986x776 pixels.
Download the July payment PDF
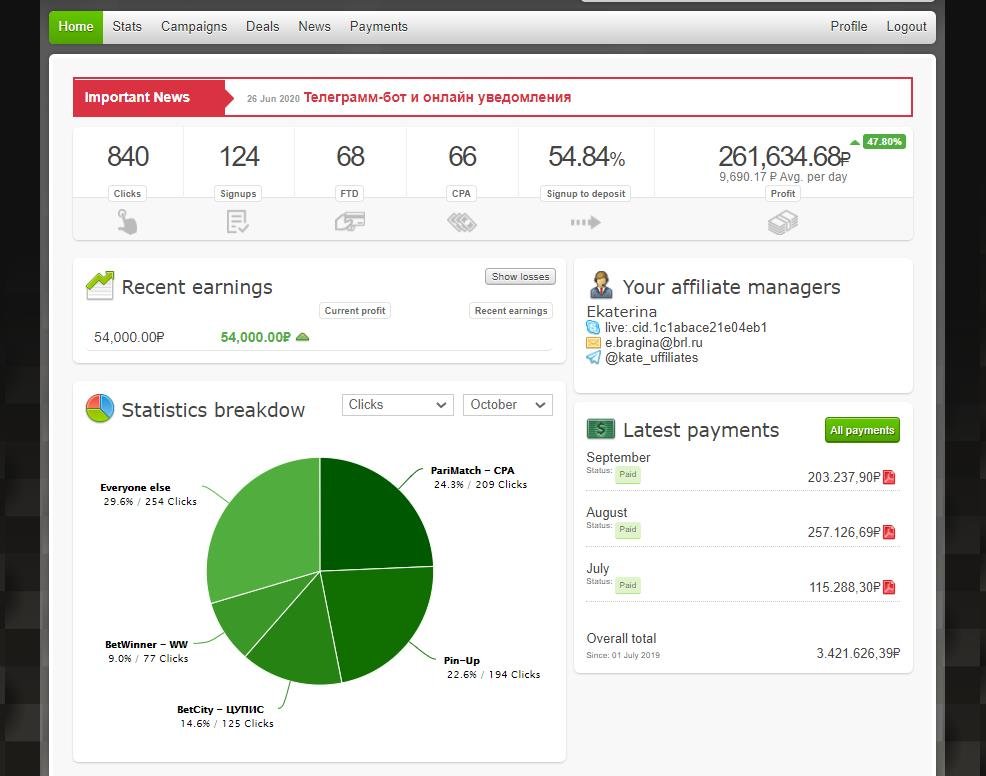889,587
